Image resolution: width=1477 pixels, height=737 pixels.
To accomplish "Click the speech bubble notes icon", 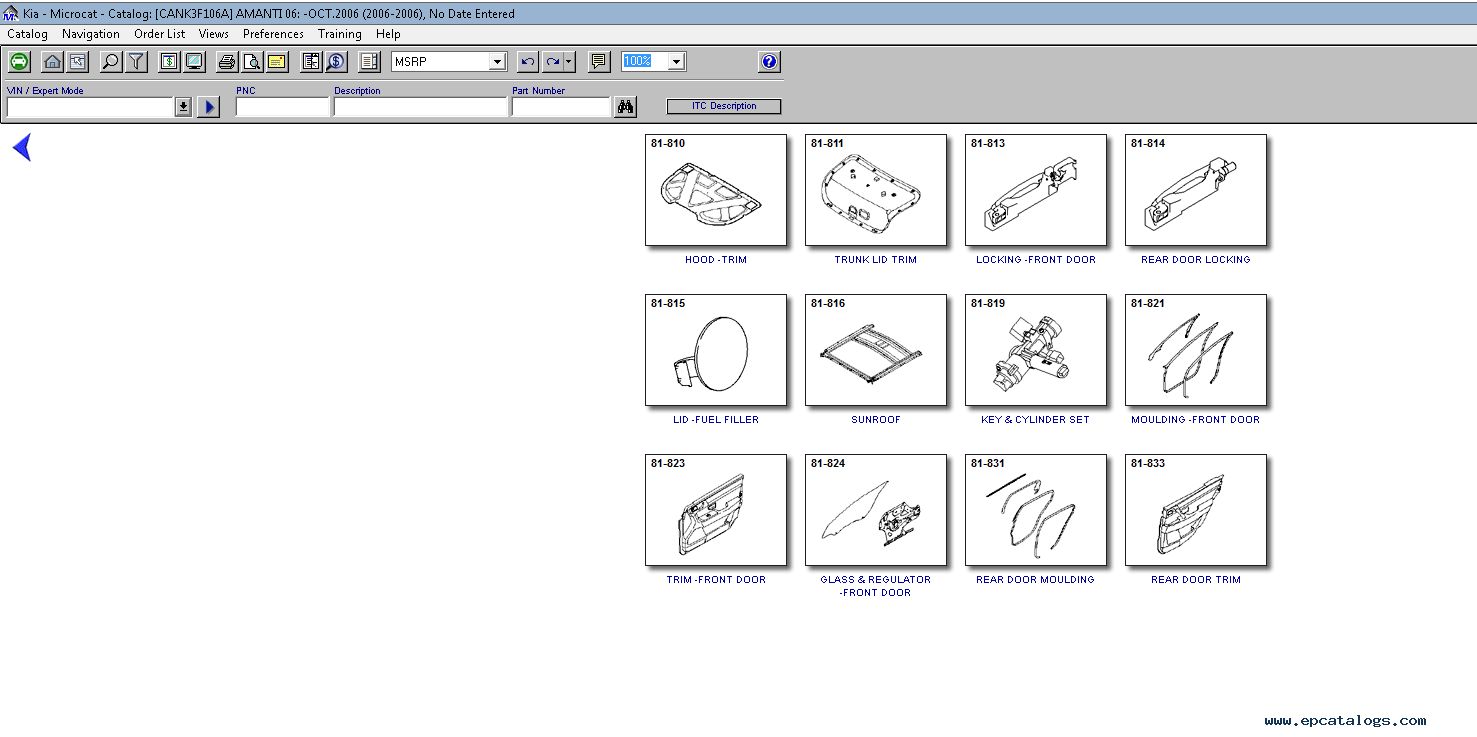I will 599,62.
